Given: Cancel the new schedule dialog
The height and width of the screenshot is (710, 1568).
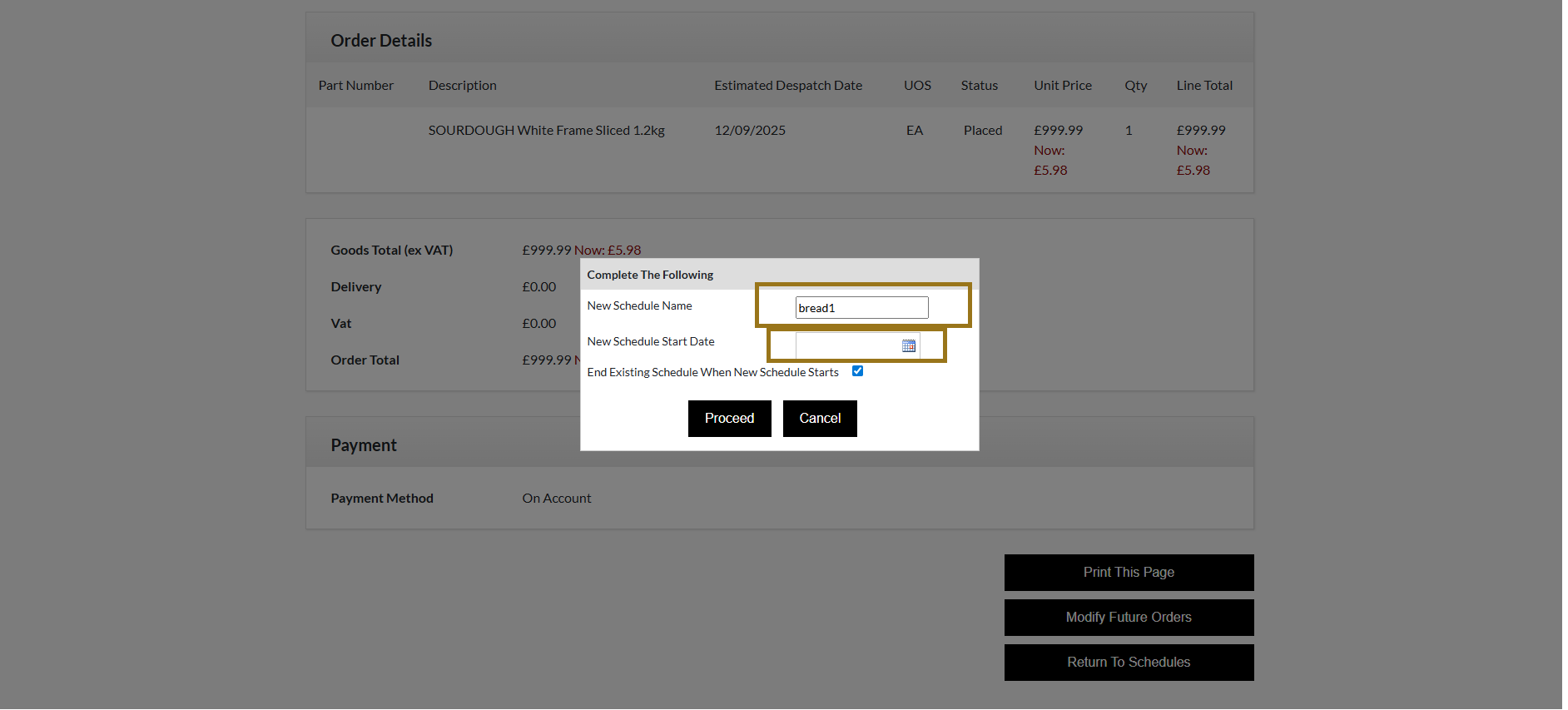Looking at the screenshot, I should [x=820, y=418].
